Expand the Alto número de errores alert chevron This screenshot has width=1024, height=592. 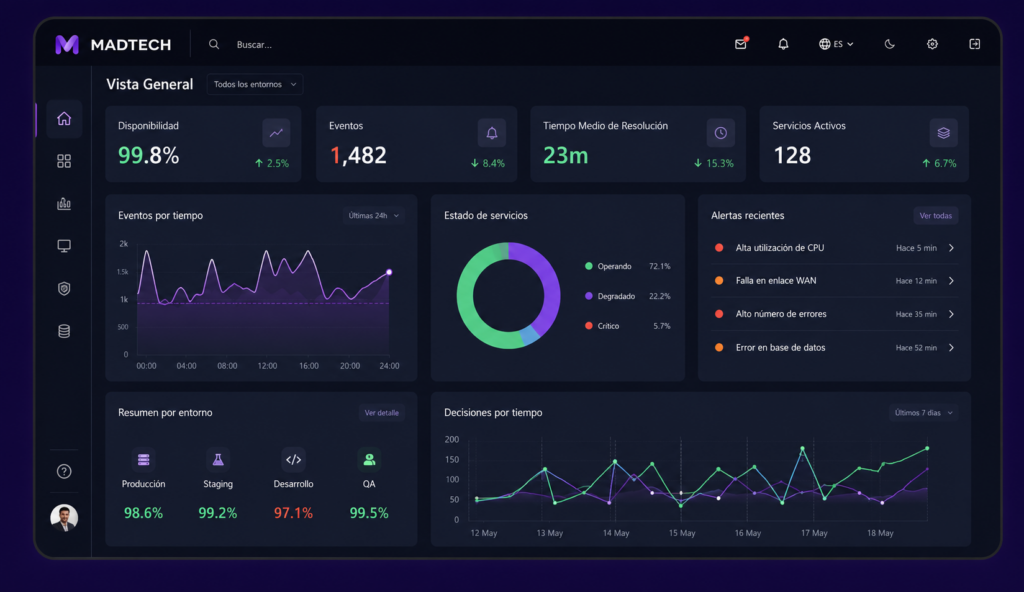pyautogui.click(x=952, y=314)
